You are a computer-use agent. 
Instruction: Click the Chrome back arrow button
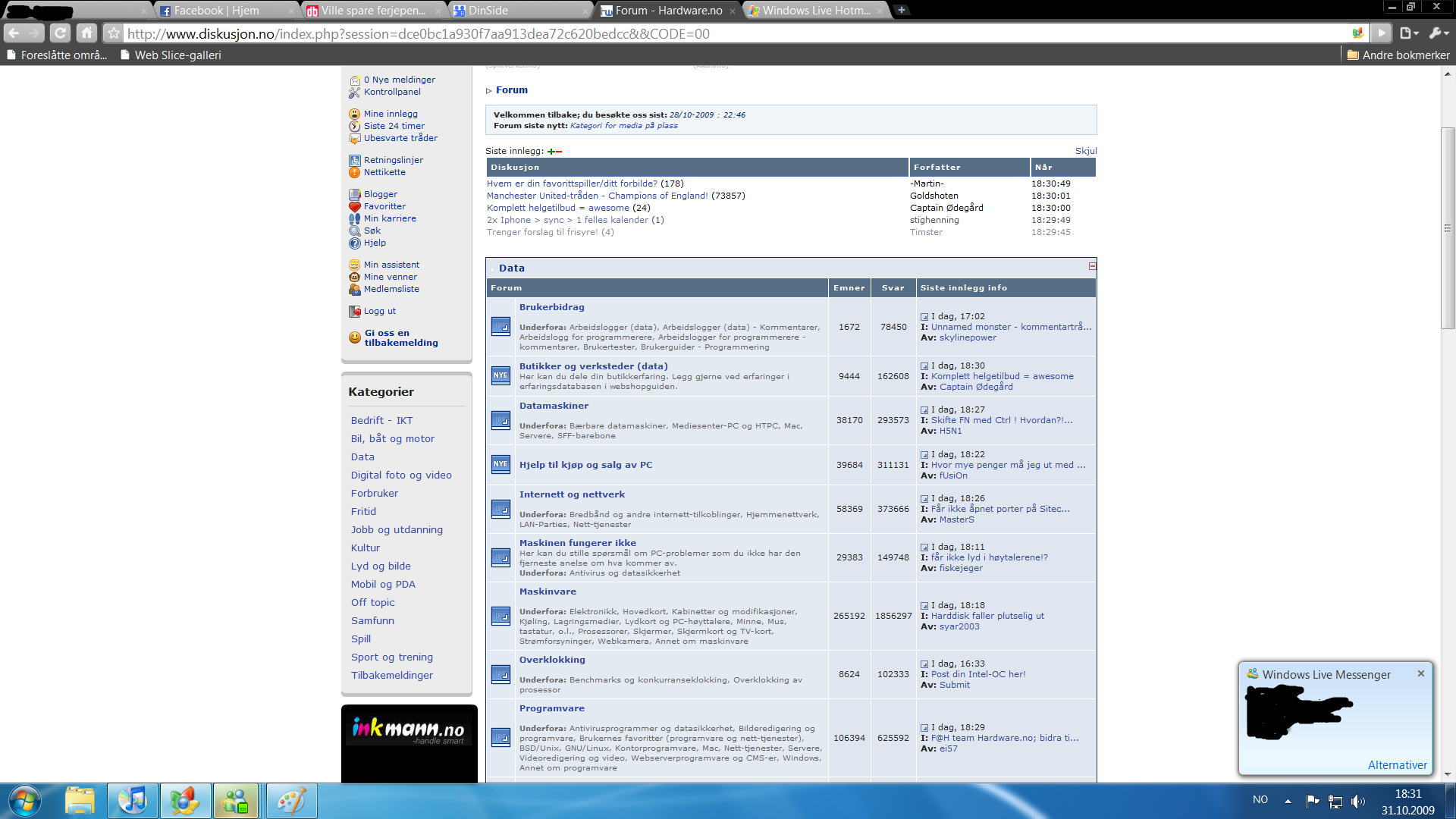[x=14, y=33]
